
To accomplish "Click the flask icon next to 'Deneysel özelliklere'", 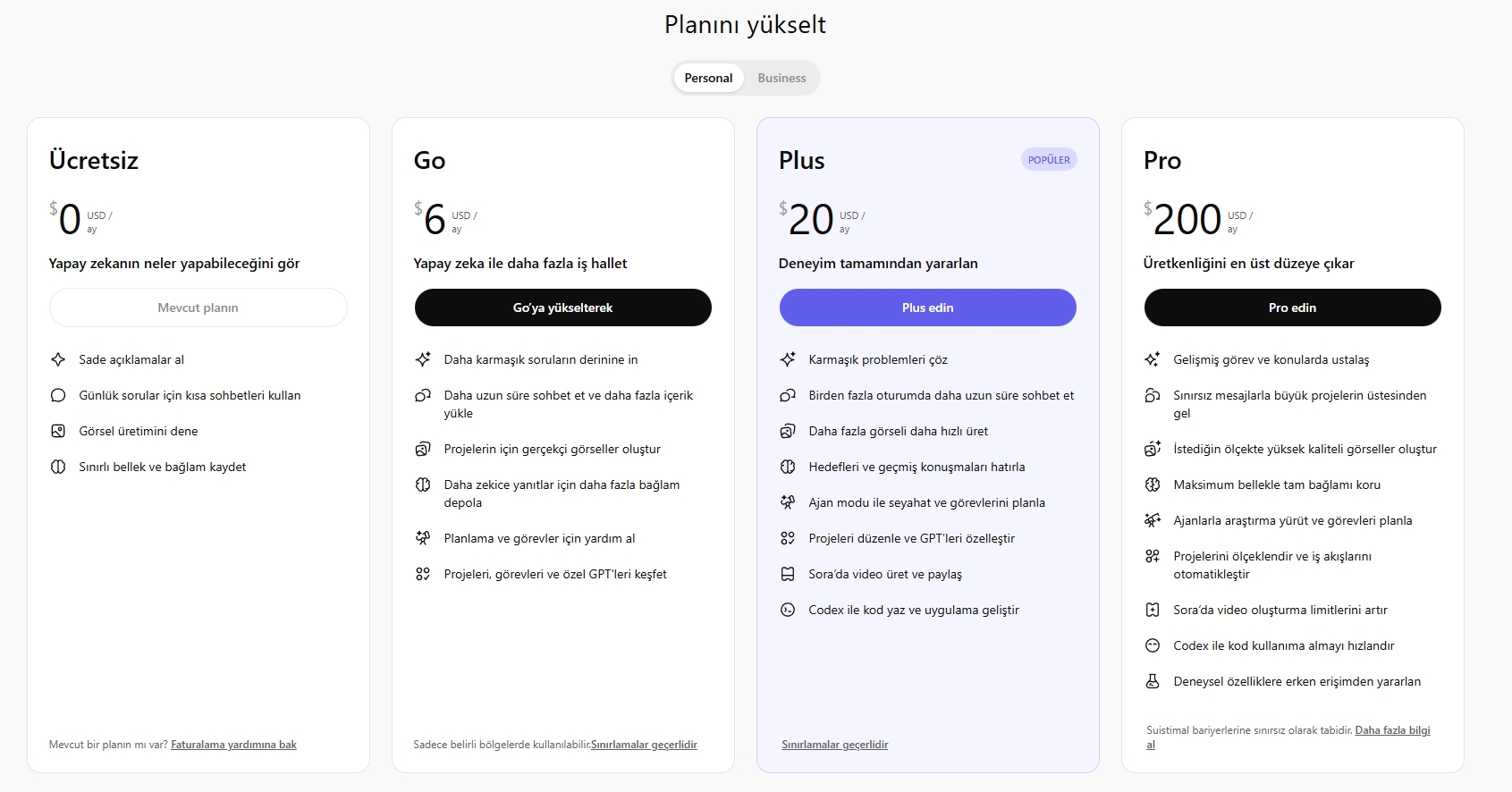I will (1153, 681).
